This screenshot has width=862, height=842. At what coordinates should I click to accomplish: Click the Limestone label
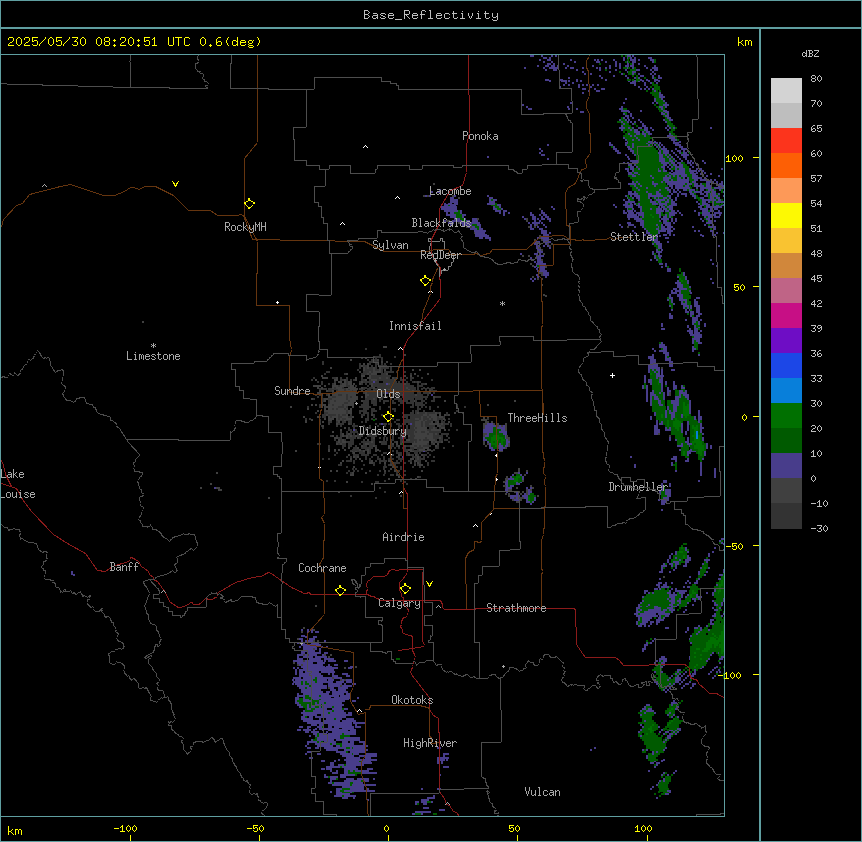point(153,356)
